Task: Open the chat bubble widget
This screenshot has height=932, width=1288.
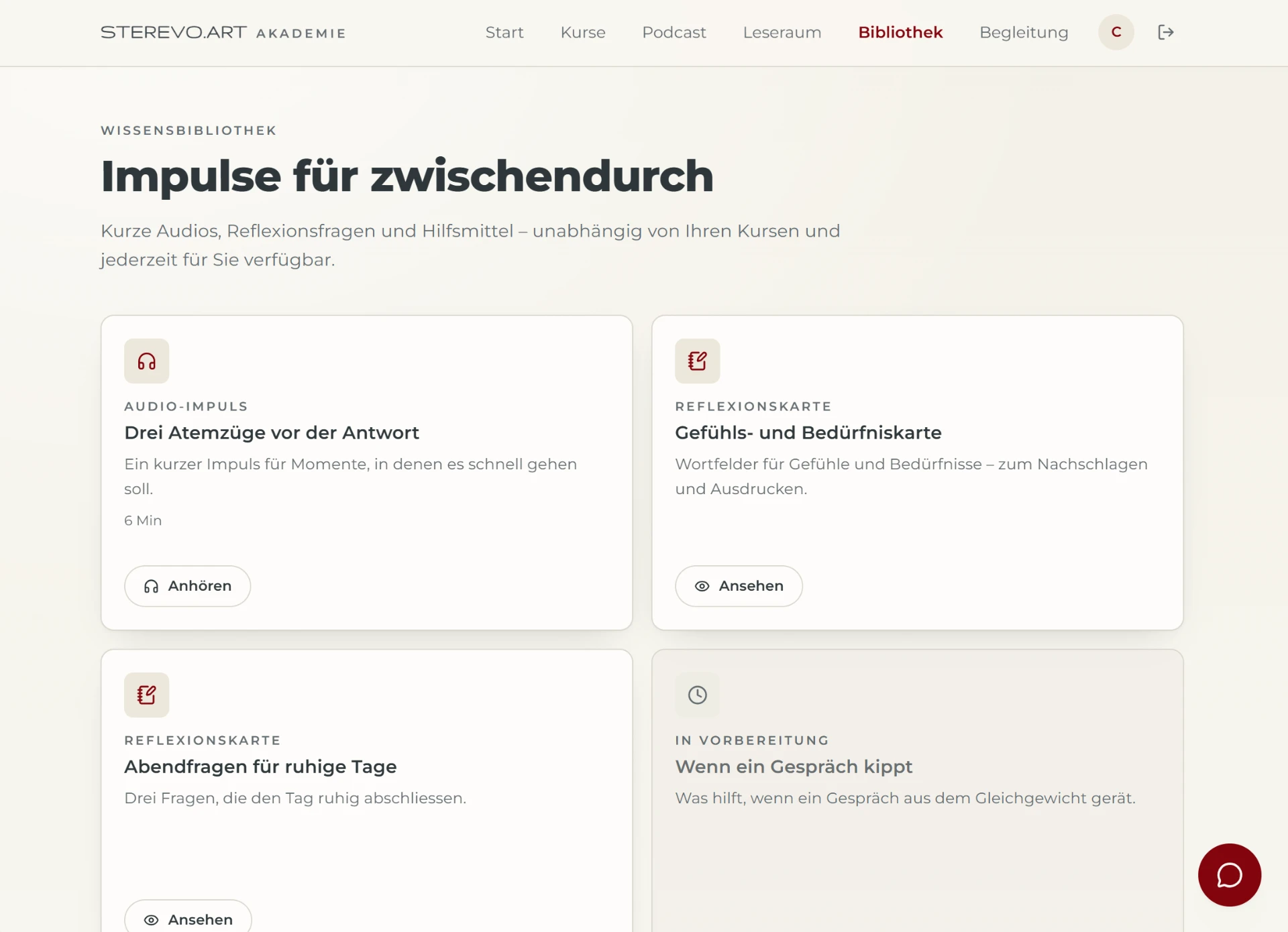Action: tap(1230, 875)
